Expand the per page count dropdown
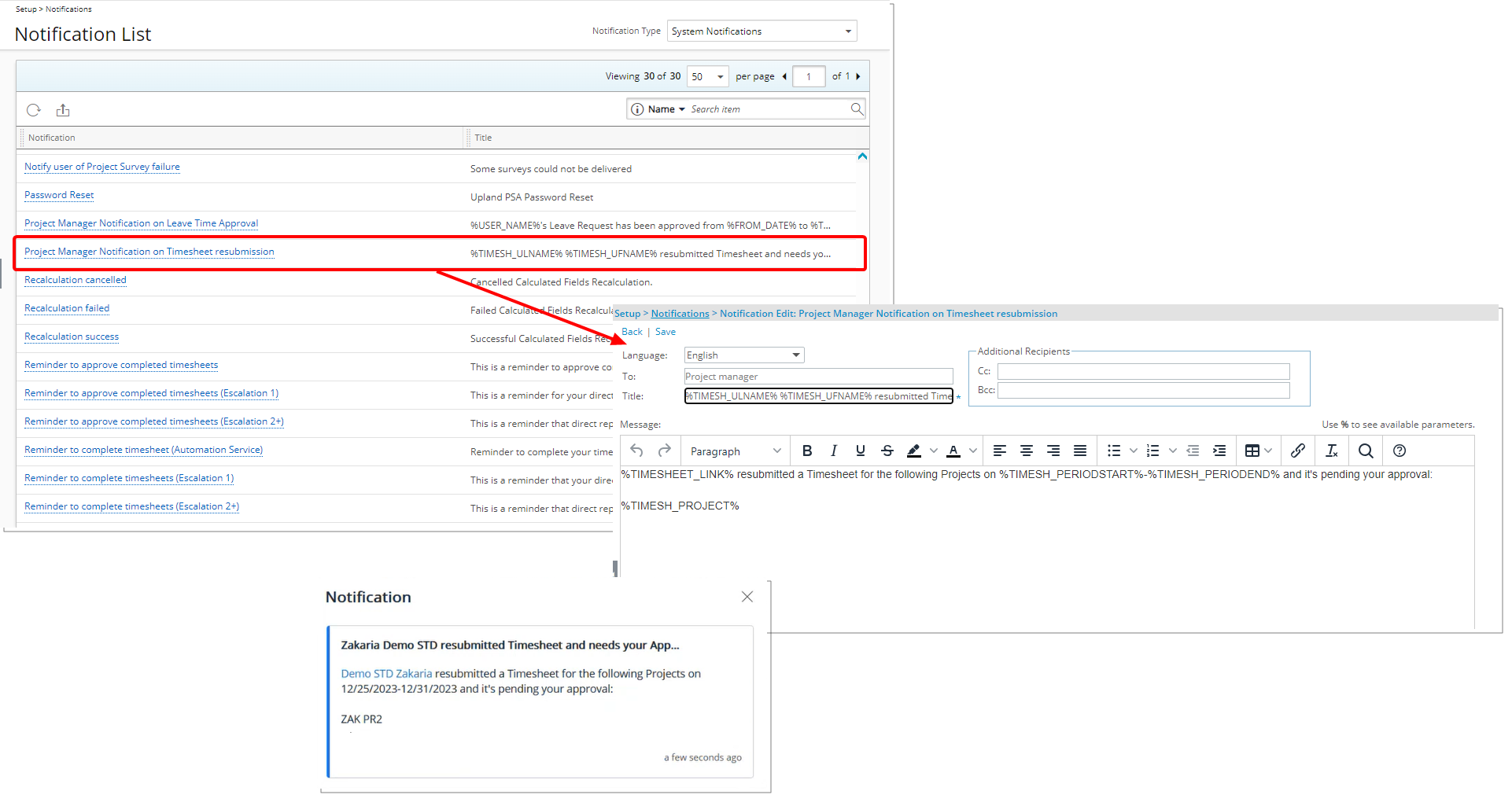 coord(707,76)
